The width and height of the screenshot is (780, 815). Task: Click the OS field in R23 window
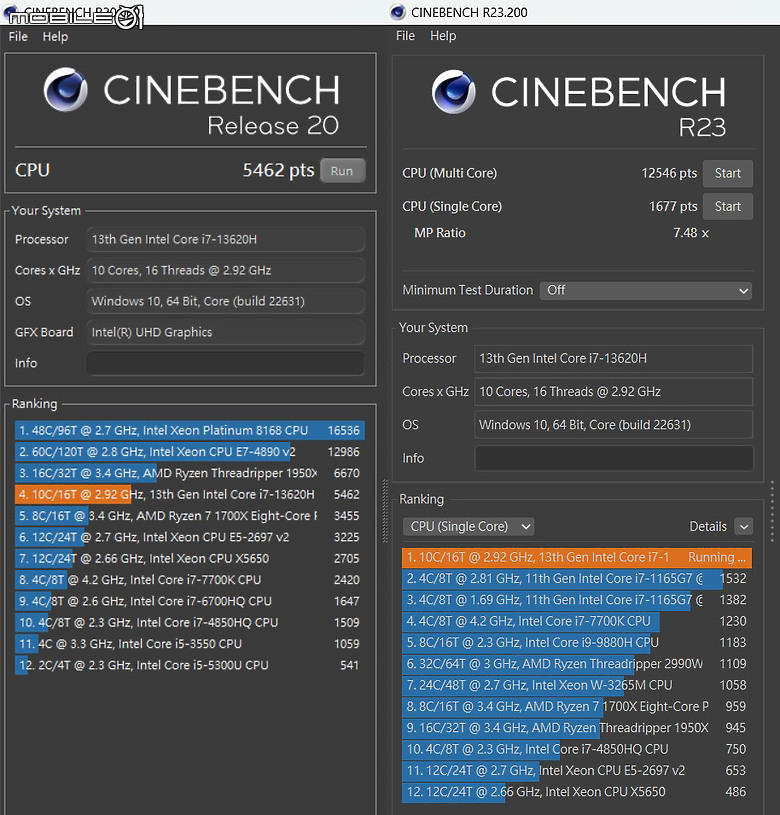[614, 425]
